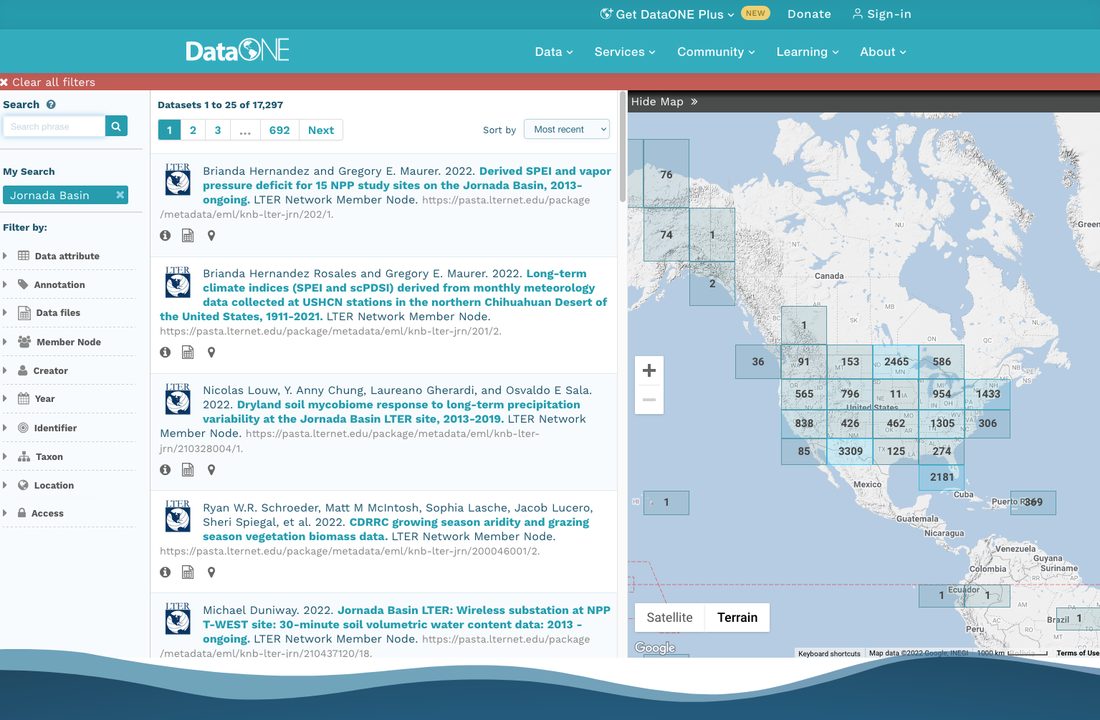Open the CDRRC growing season aridity dataset
Screen dimensions: 1100x720
pos(396,529)
